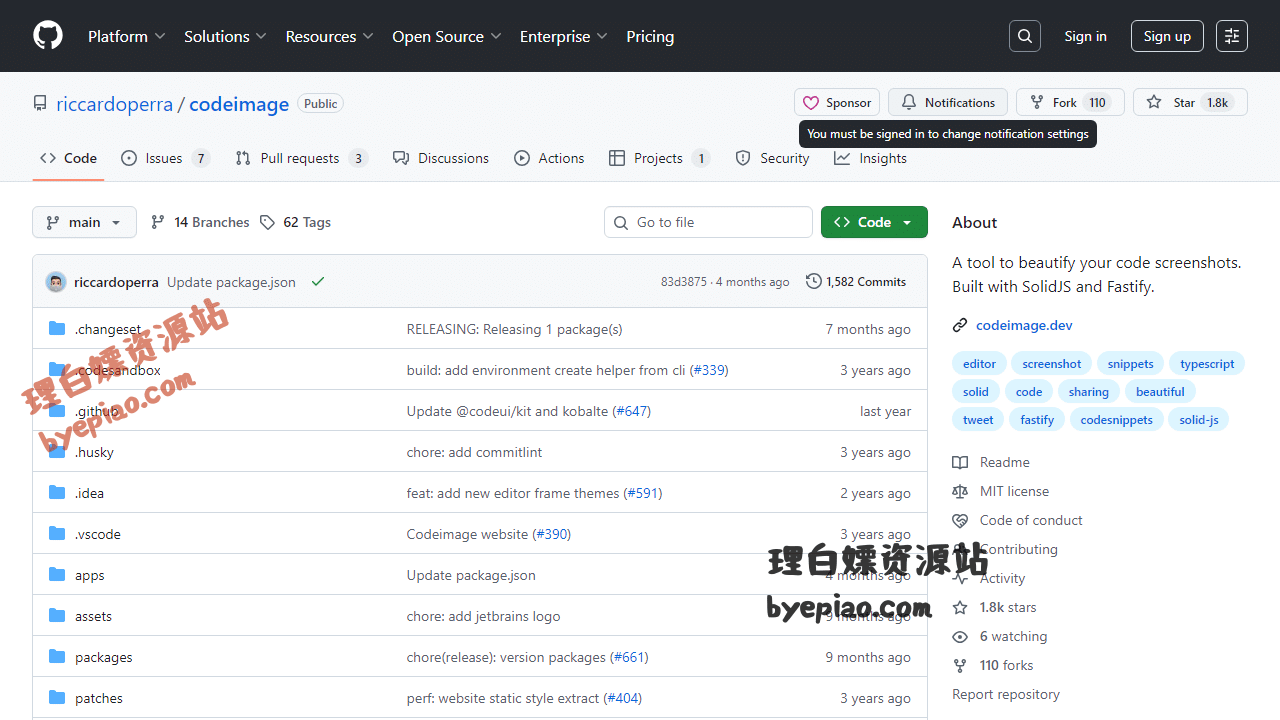Select the Code tab
The width and height of the screenshot is (1280, 720).
pyautogui.click(x=68, y=158)
